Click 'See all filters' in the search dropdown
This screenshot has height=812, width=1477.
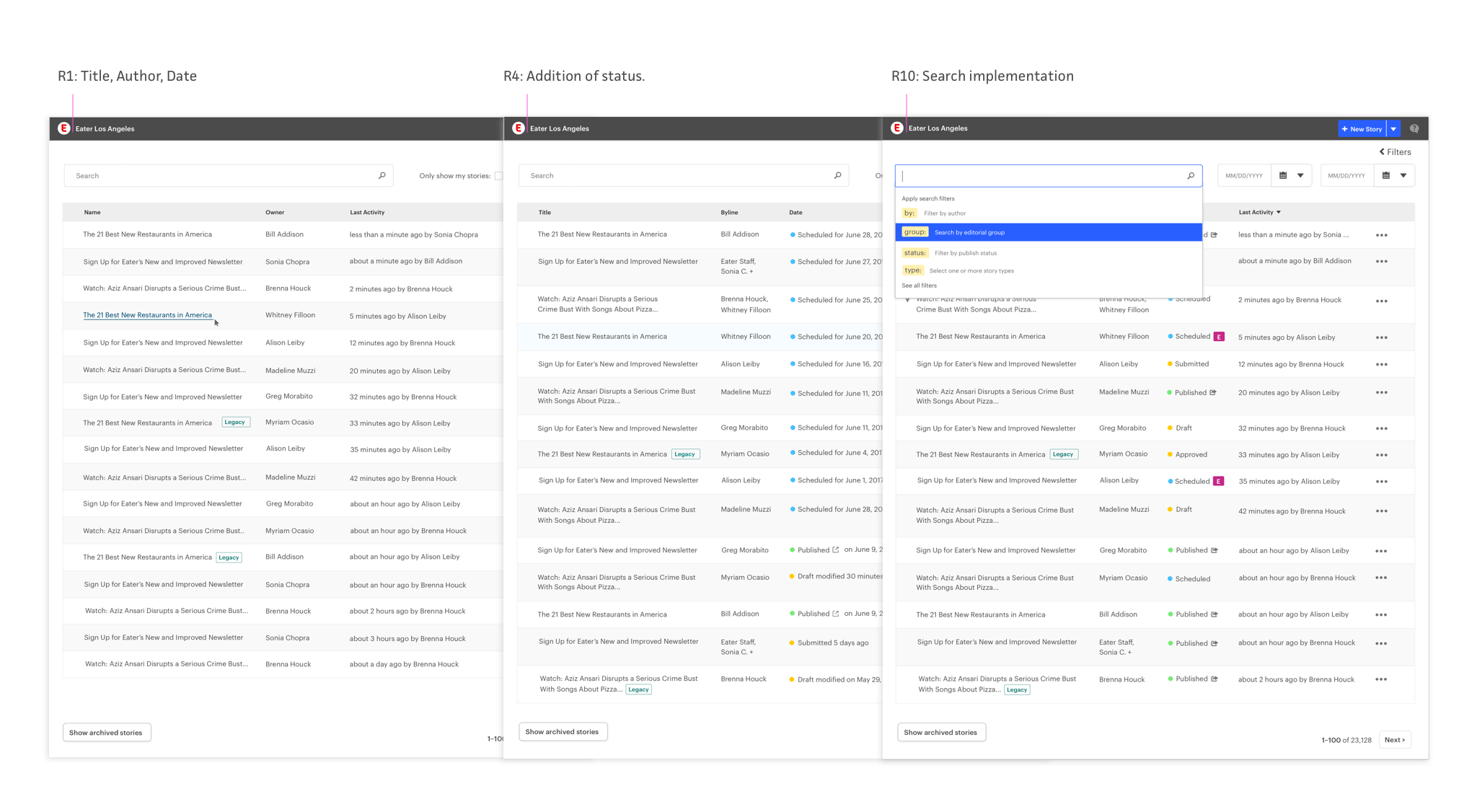click(919, 286)
